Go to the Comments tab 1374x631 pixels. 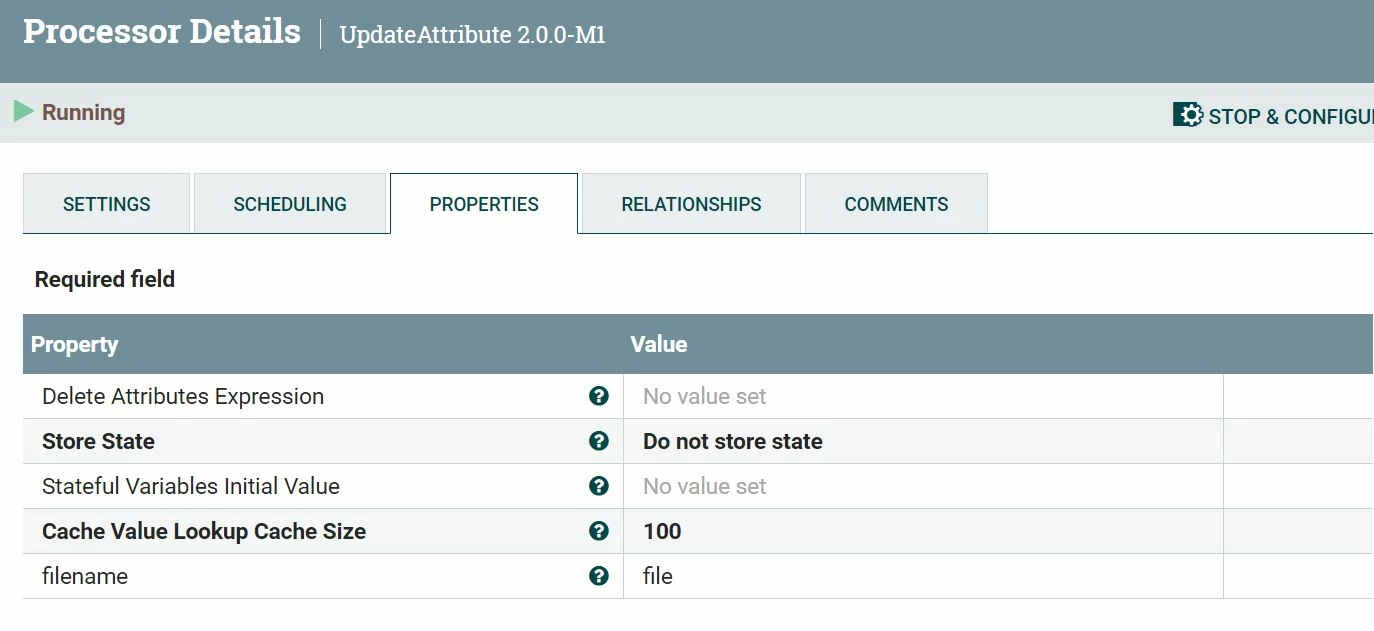(896, 204)
